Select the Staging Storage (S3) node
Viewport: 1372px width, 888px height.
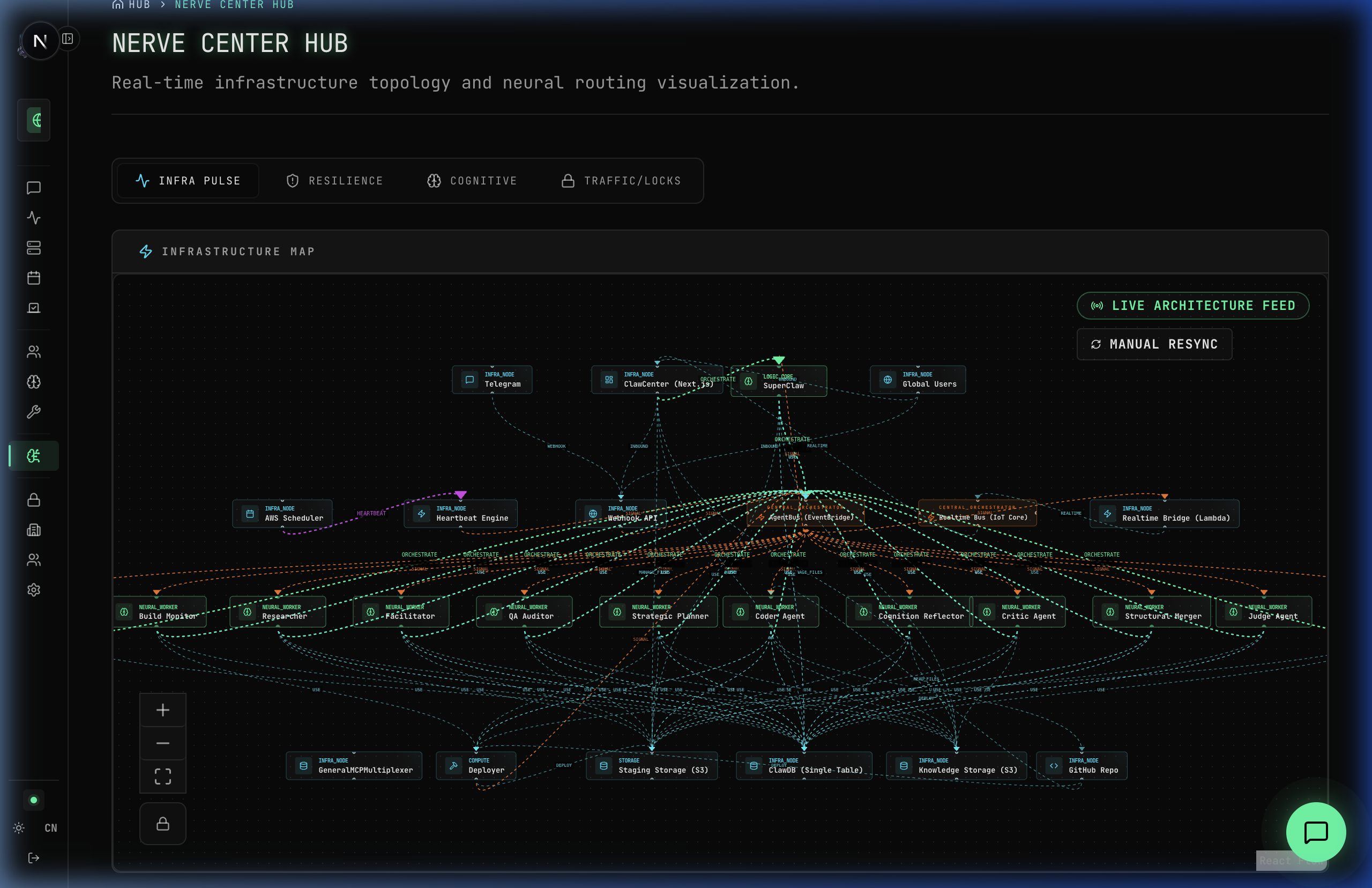(652, 766)
